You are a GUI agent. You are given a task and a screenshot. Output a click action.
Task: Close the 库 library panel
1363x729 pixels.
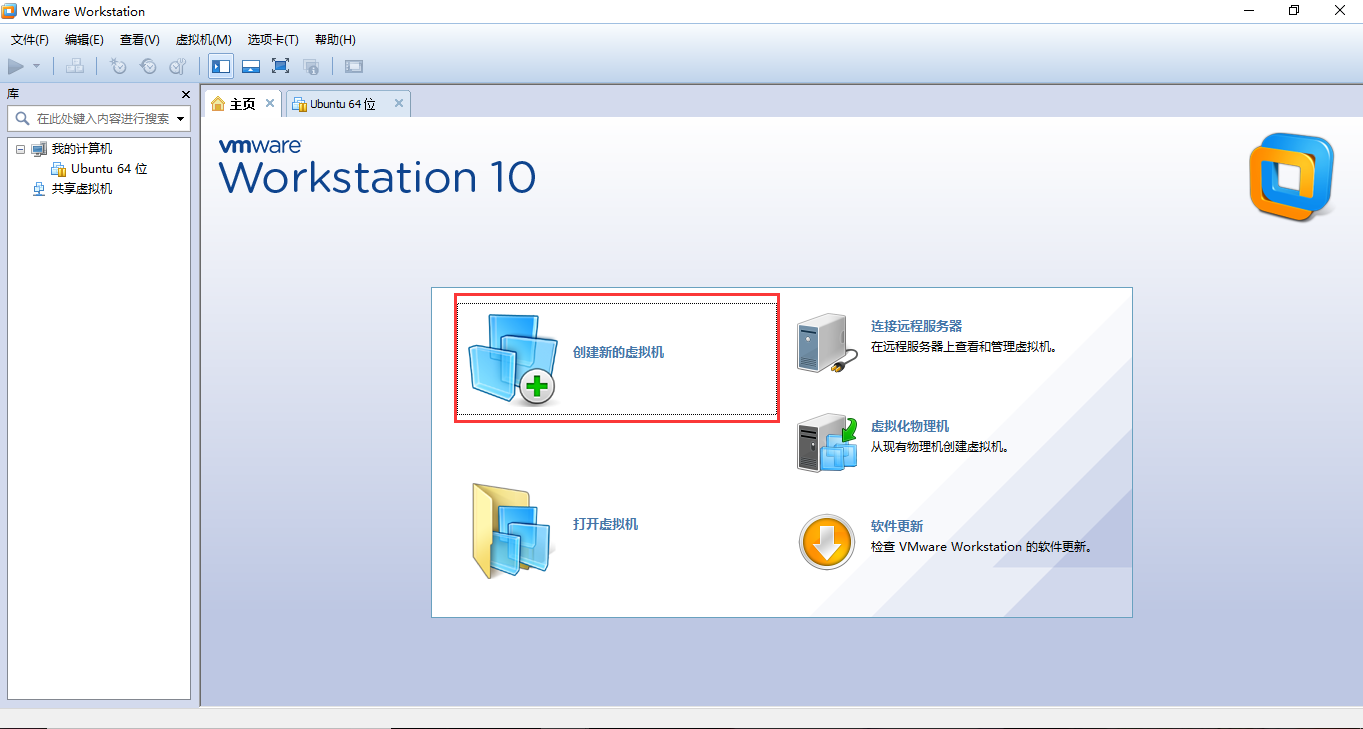click(x=185, y=94)
